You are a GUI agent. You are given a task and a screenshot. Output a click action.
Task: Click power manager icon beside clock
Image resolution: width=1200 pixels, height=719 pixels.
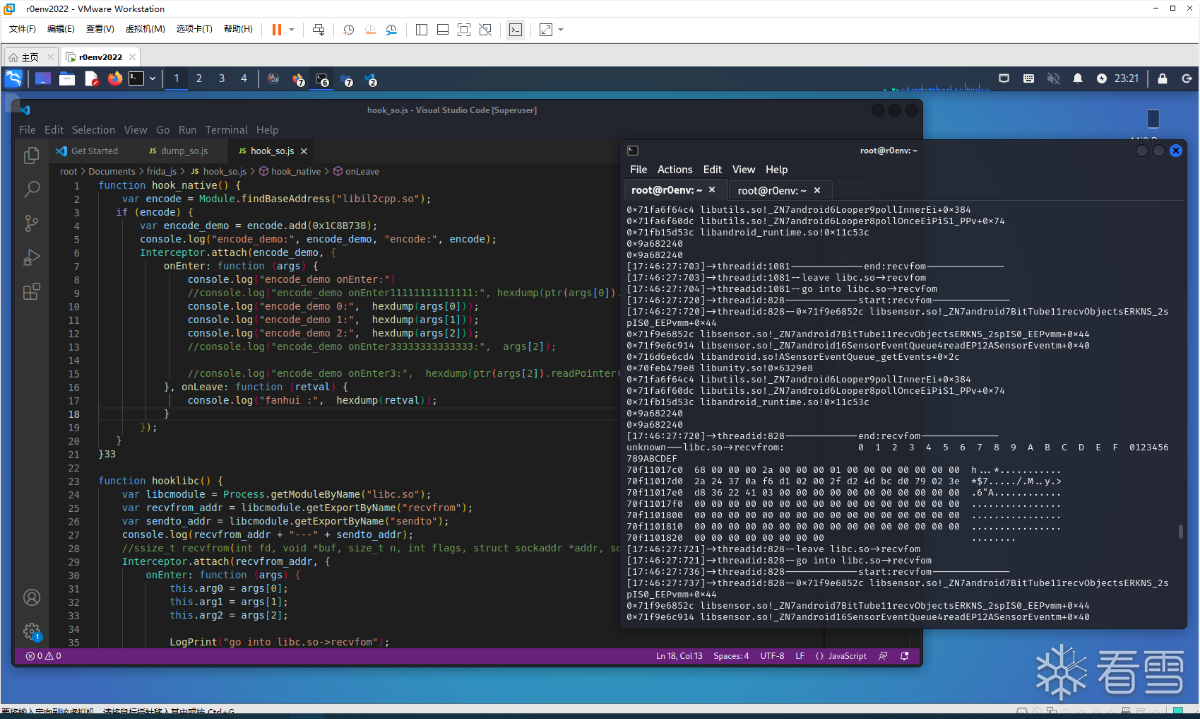pyautogui.click(x=1102, y=78)
